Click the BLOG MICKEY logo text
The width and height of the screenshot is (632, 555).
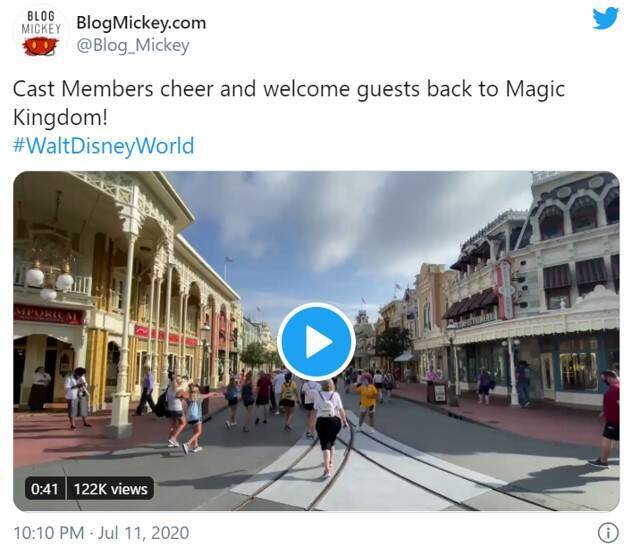[41, 23]
